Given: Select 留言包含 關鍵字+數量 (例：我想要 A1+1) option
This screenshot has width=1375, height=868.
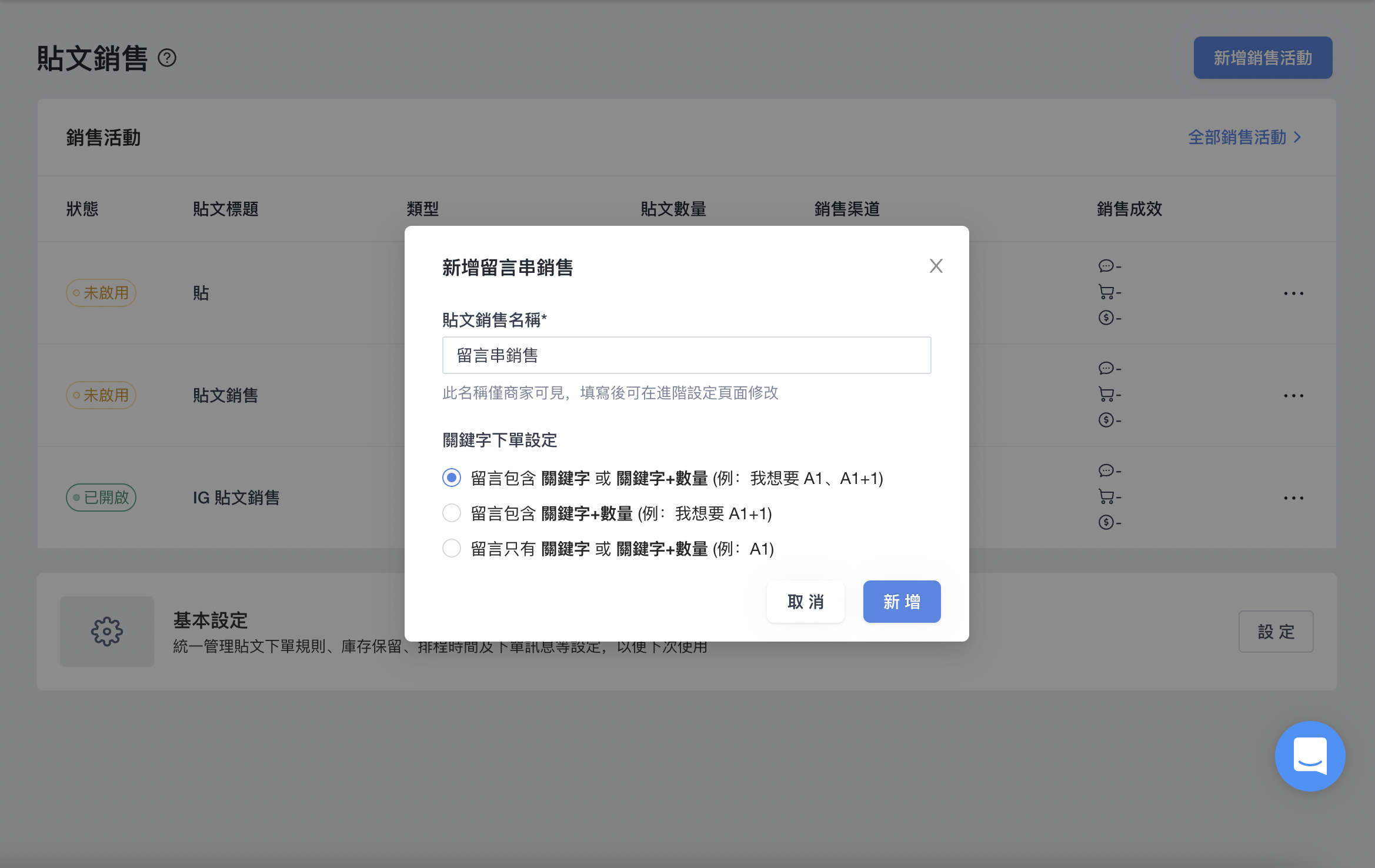Looking at the screenshot, I should [x=452, y=513].
